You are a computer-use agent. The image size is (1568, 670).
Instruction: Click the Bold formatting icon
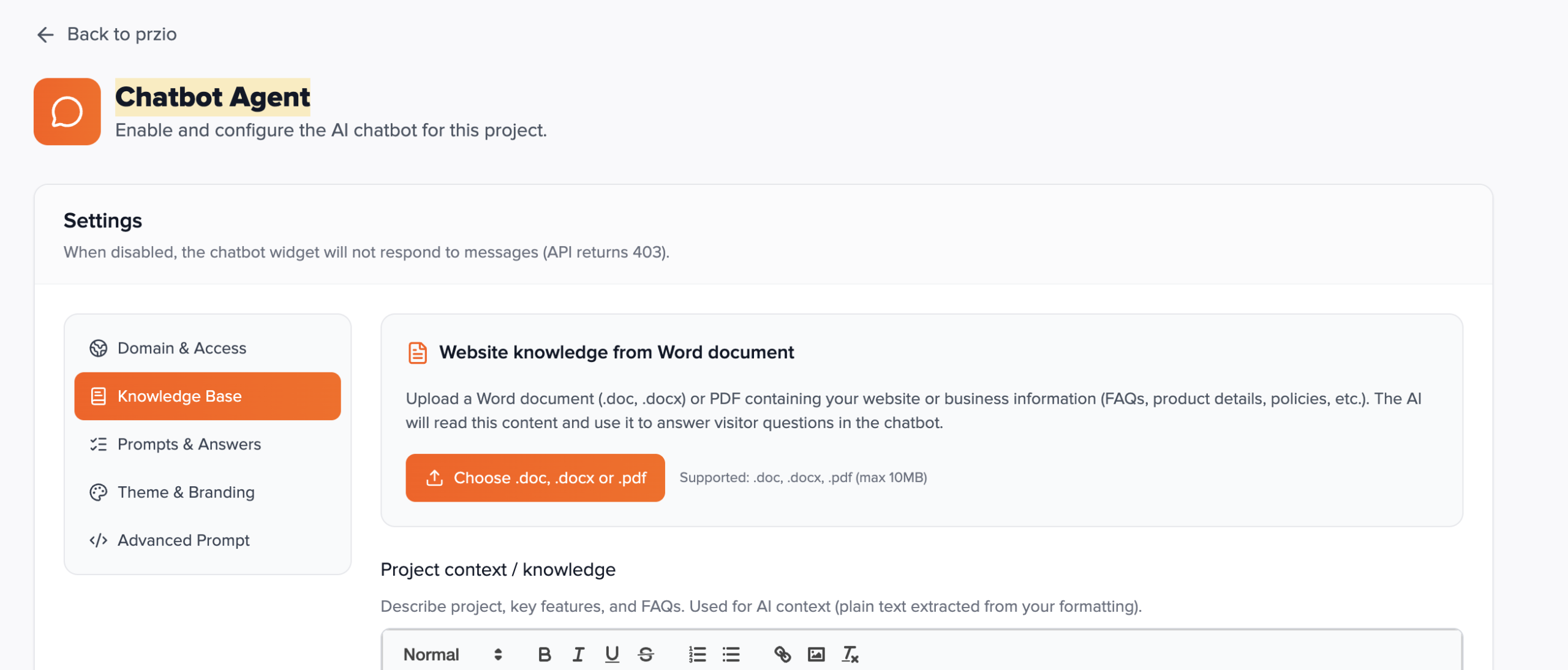[x=544, y=655]
